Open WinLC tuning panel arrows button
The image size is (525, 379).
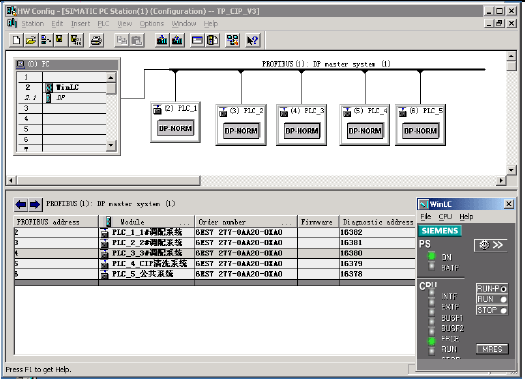click(x=491, y=245)
